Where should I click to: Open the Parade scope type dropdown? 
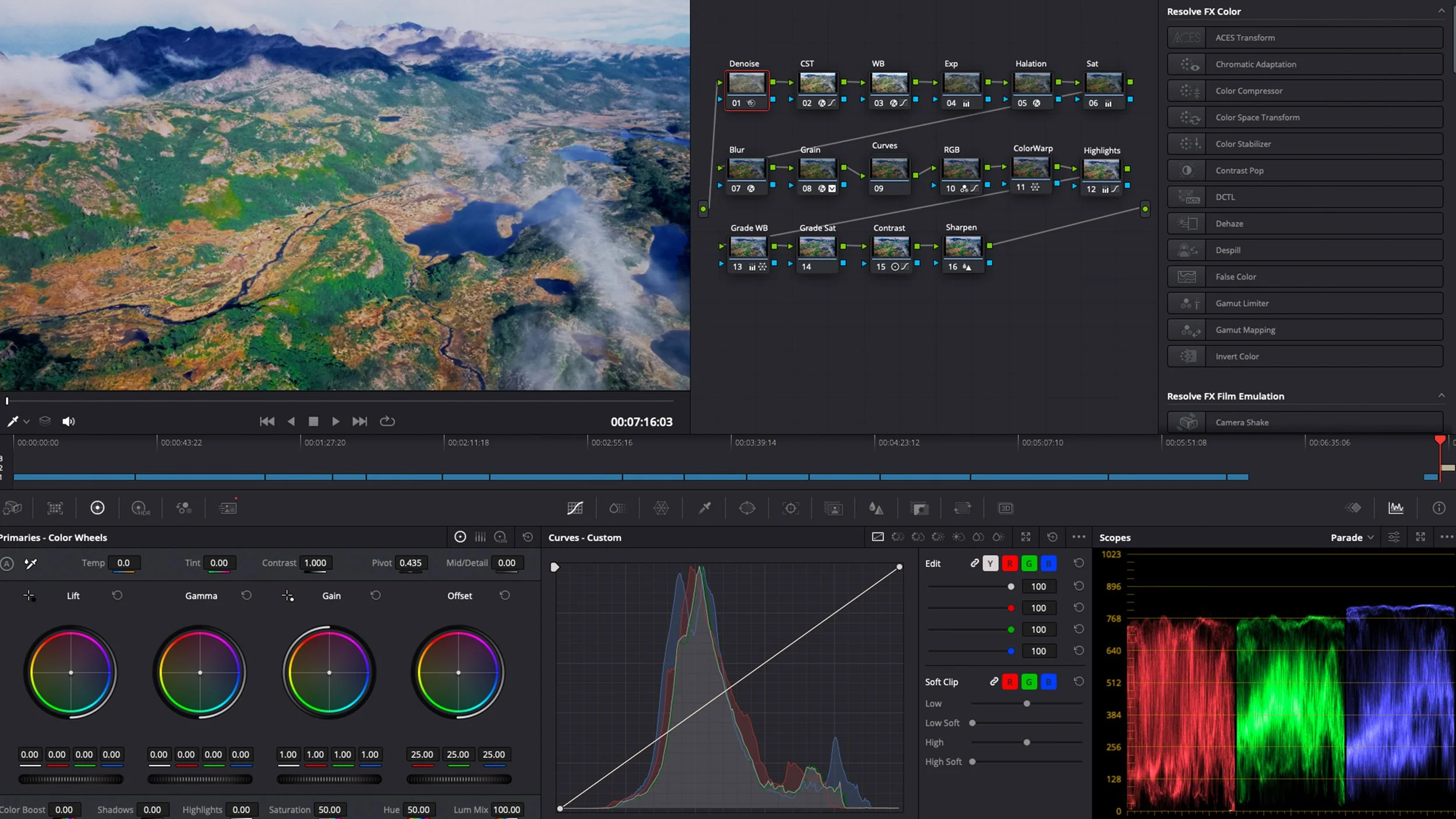pyautogui.click(x=1352, y=537)
